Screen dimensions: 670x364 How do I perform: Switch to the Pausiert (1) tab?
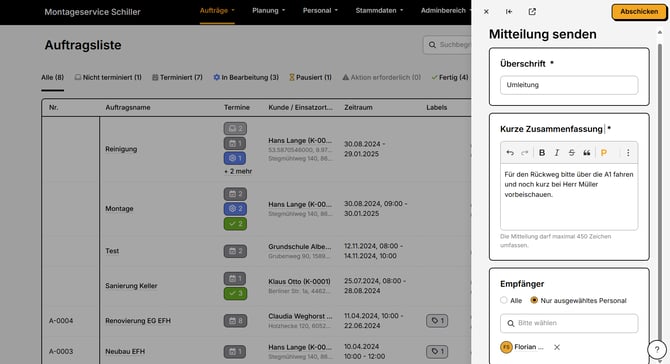(310, 77)
